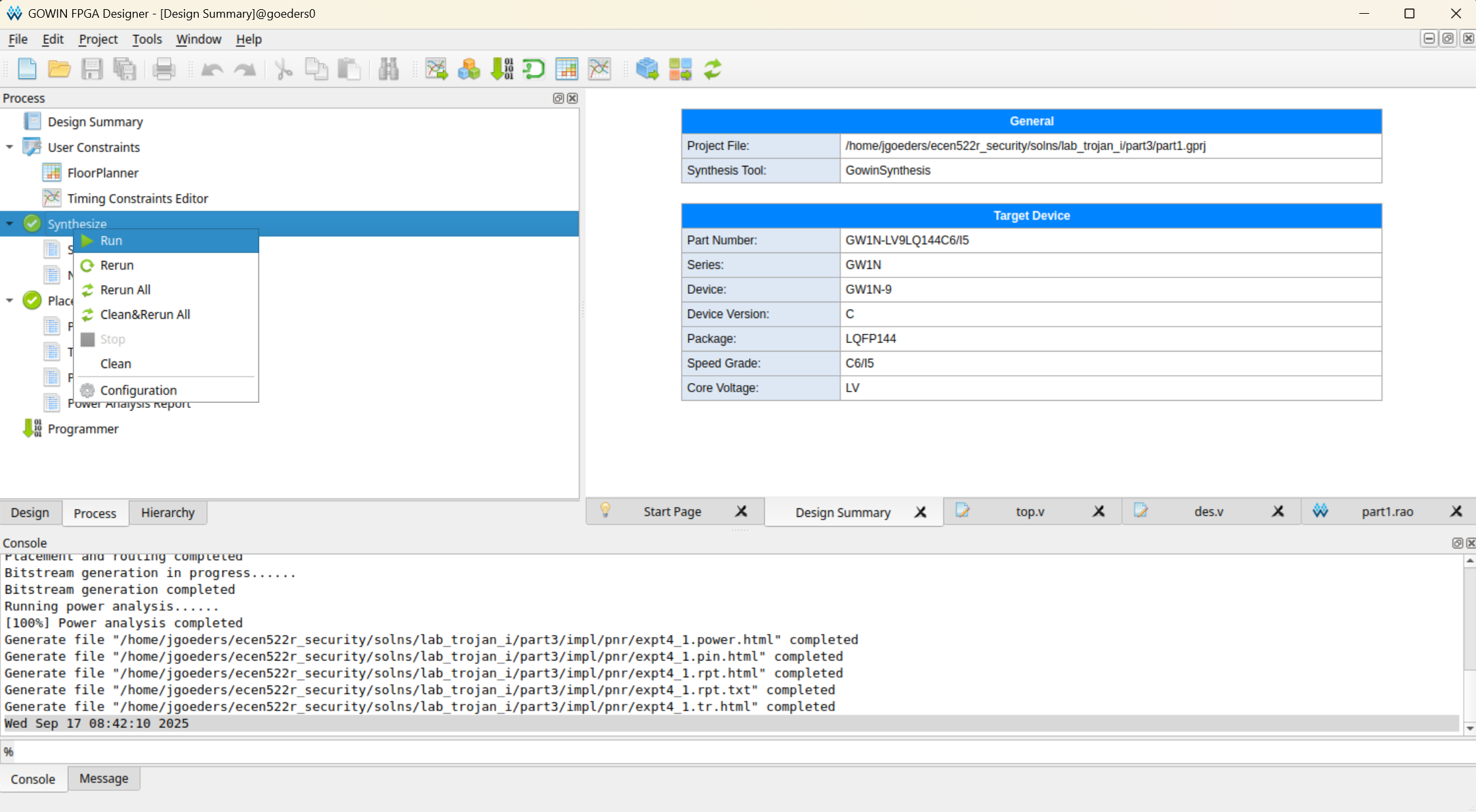The width and height of the screenshot is (1476, 812).
Task: Open FloorPlanner grid toolbar icon
Action: [x=566, y=69]
